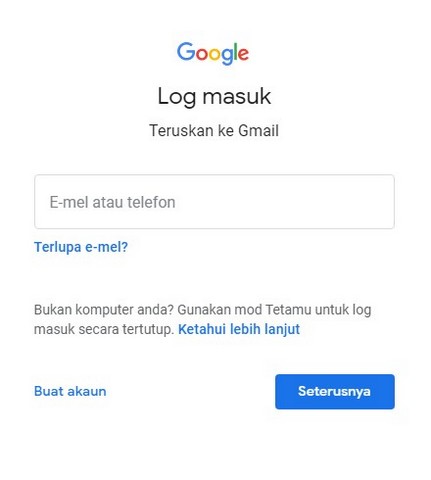Screen dimensions: 431x480
Task: Click the Google logo
Action: tap(213, 53)
